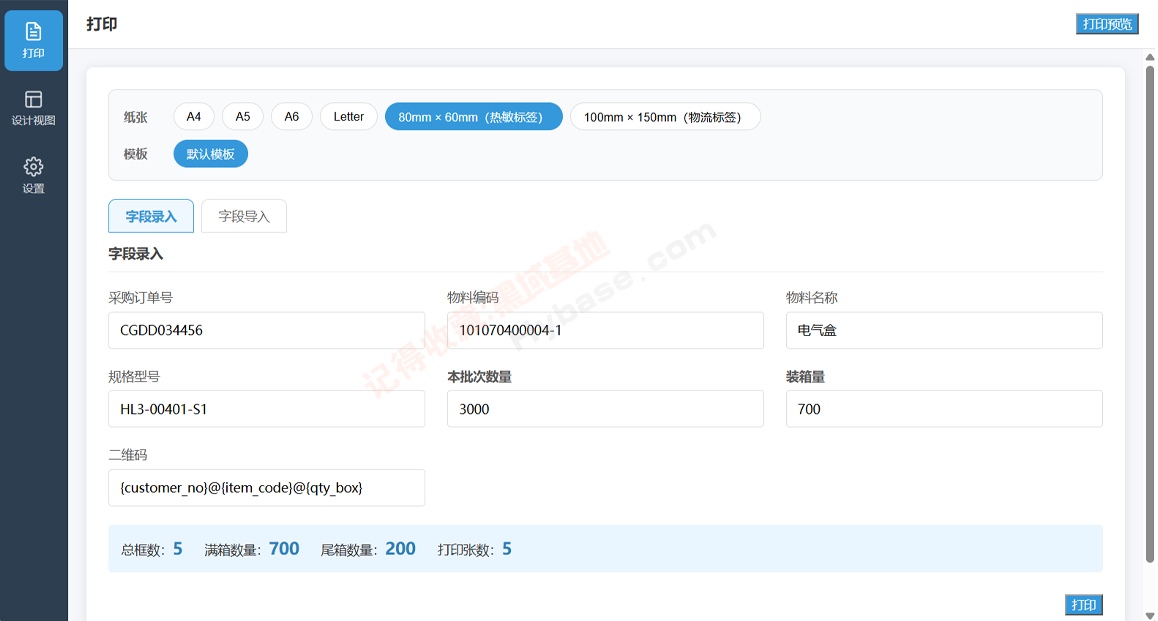Click the 尾箱数量 value 200
1158x621 pixels.
pos(400,549)
